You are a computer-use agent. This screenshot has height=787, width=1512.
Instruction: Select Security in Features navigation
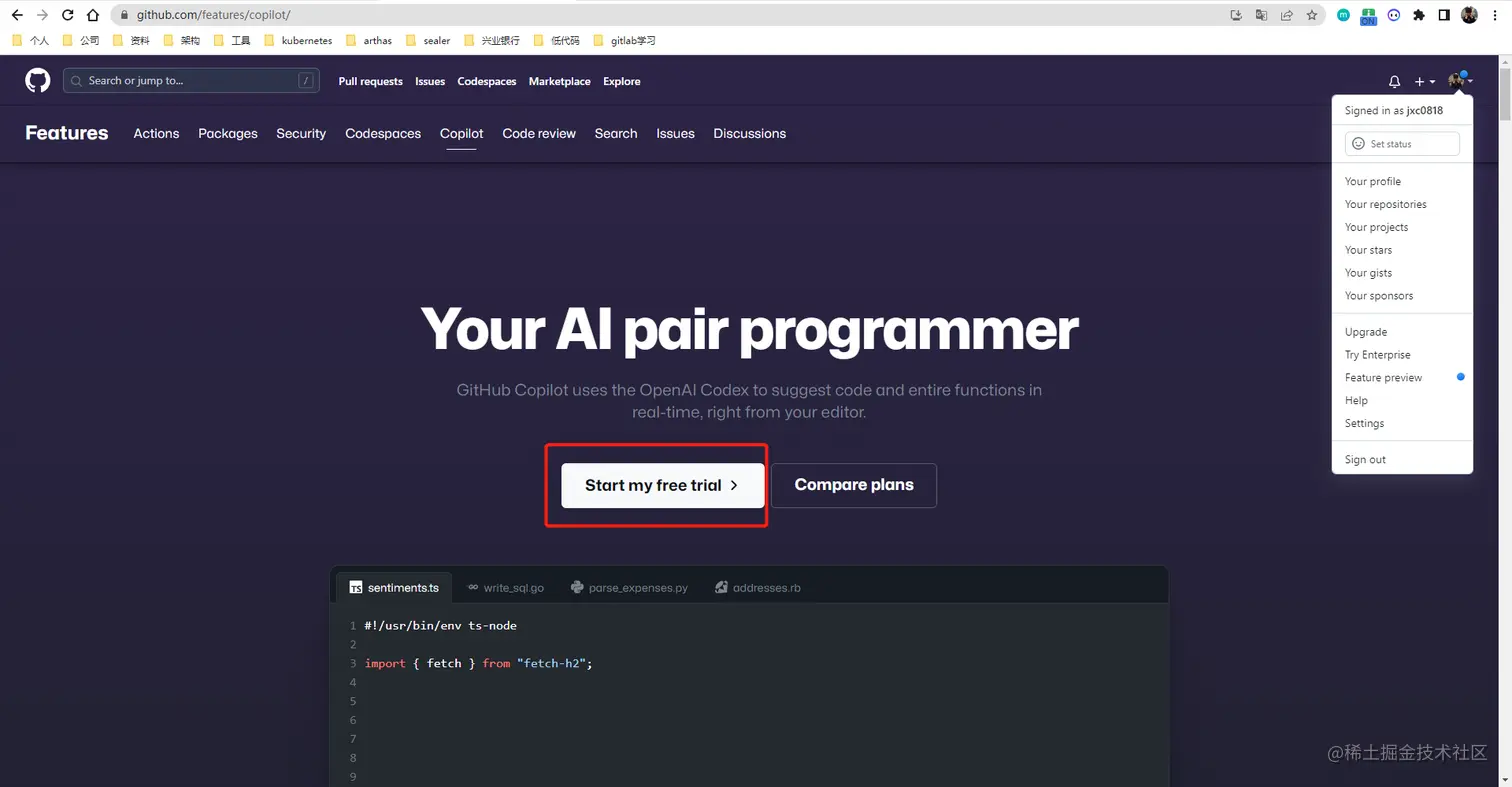pyautogui.click(x=301, y=133)
